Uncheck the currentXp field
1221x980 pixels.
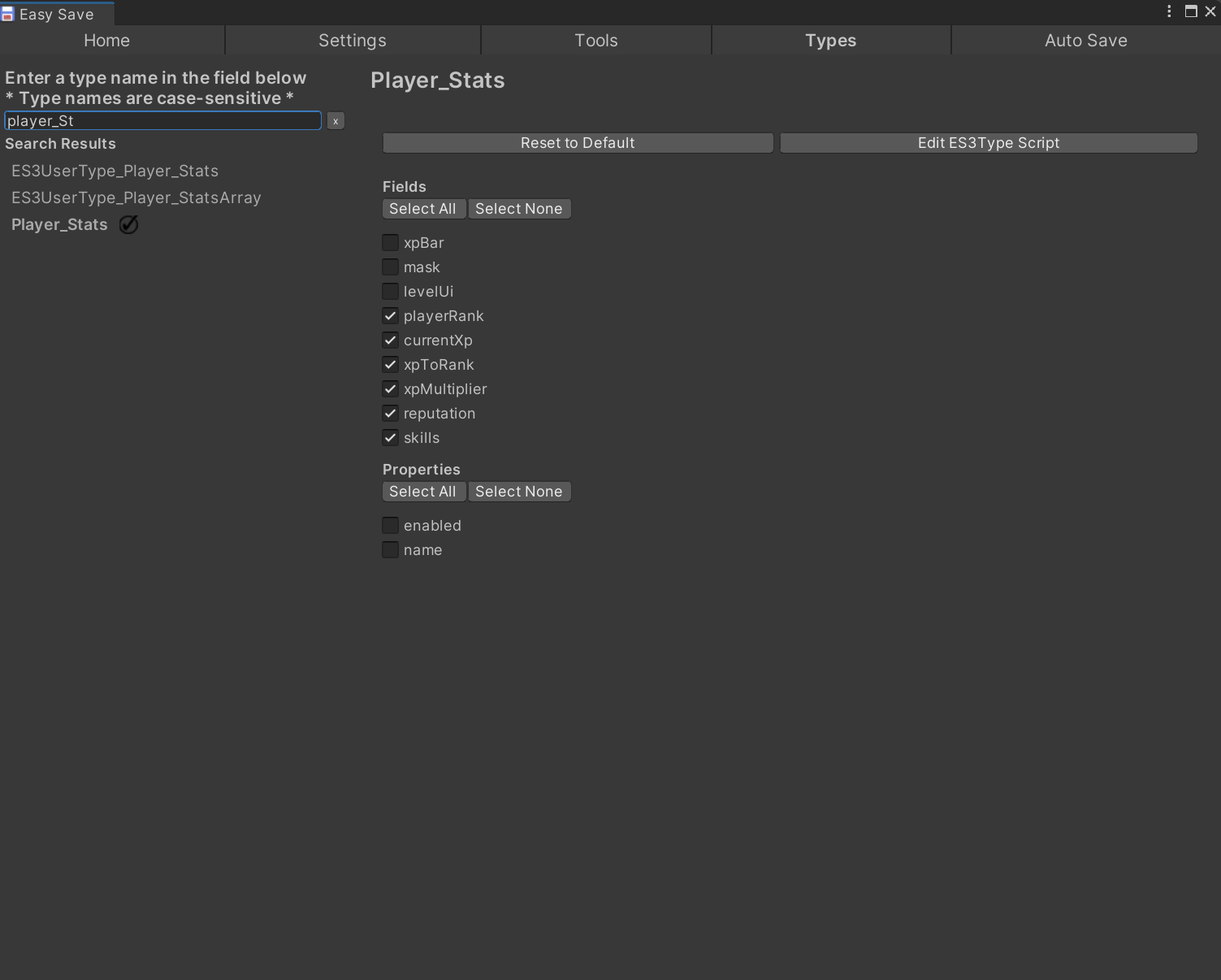tap(390, 340)
